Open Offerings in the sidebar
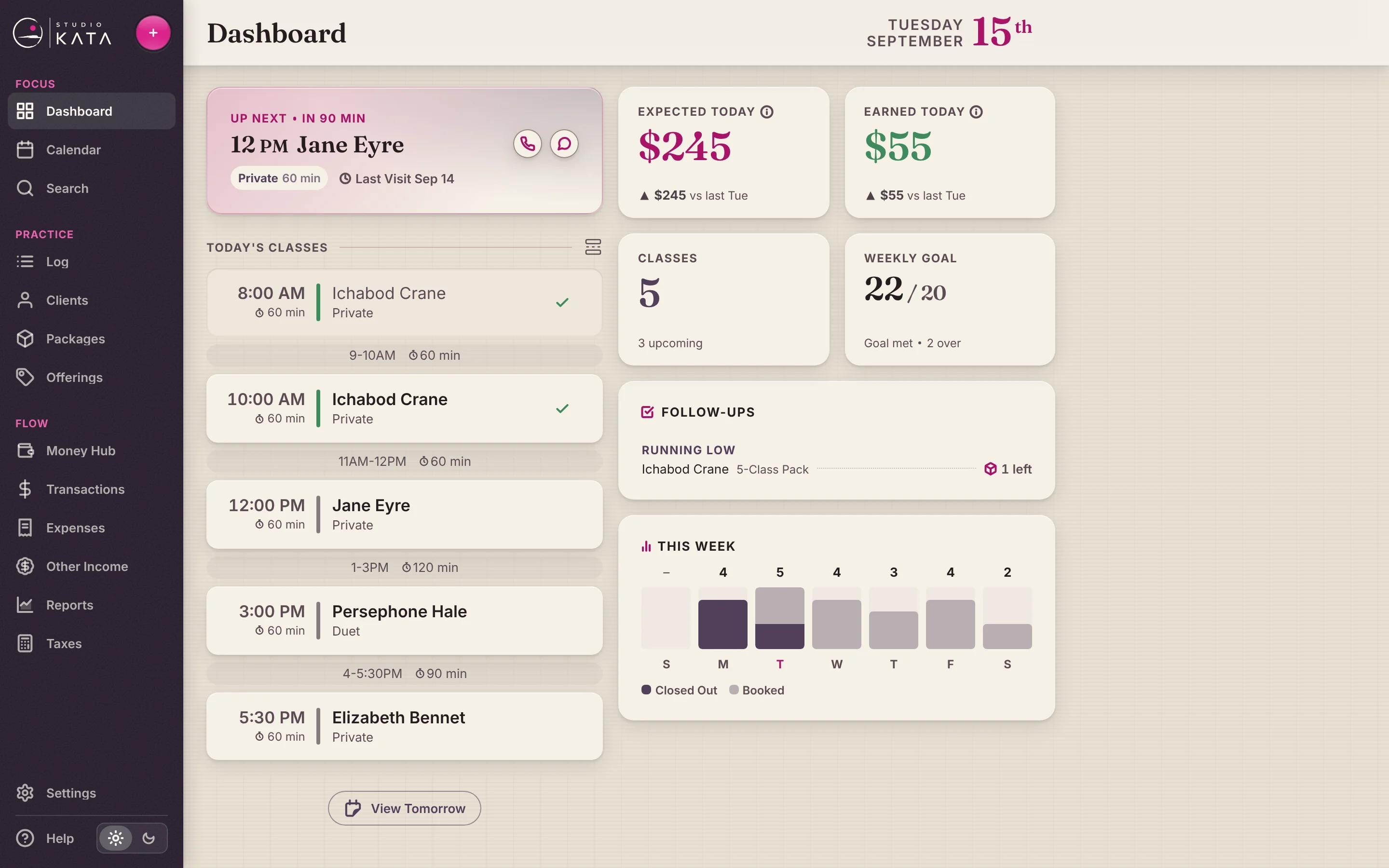 point(91,377)
